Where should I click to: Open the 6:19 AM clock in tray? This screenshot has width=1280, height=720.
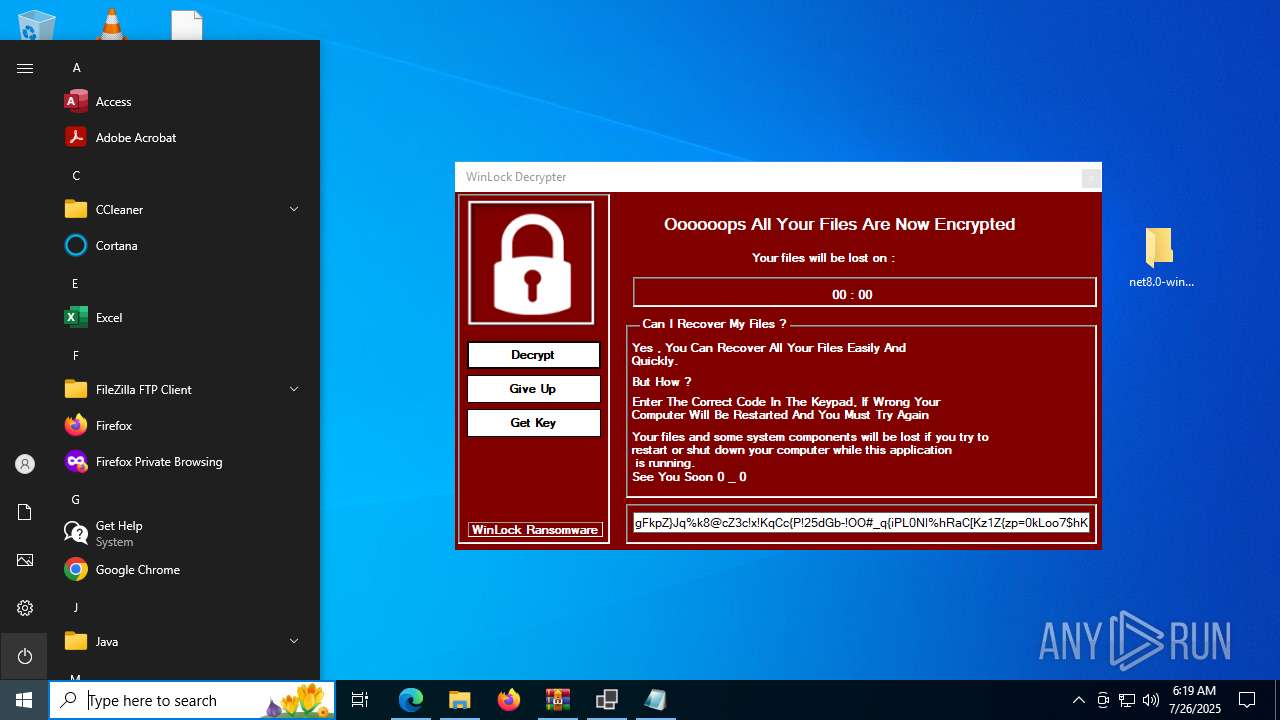[1195, 700]
